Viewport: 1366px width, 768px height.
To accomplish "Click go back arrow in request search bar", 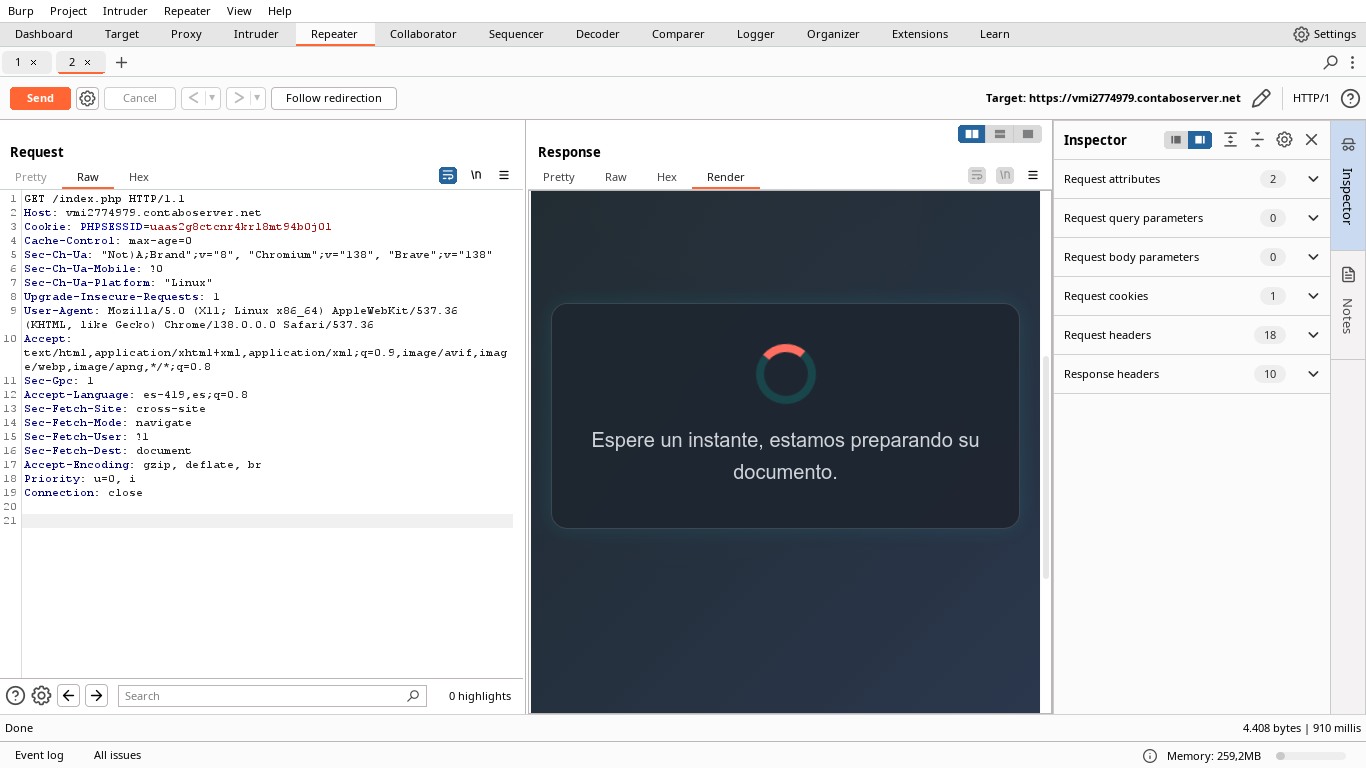I will (68, 696).
